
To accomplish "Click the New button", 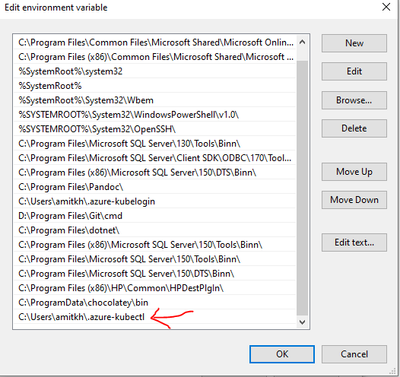I will coord(354,43).
